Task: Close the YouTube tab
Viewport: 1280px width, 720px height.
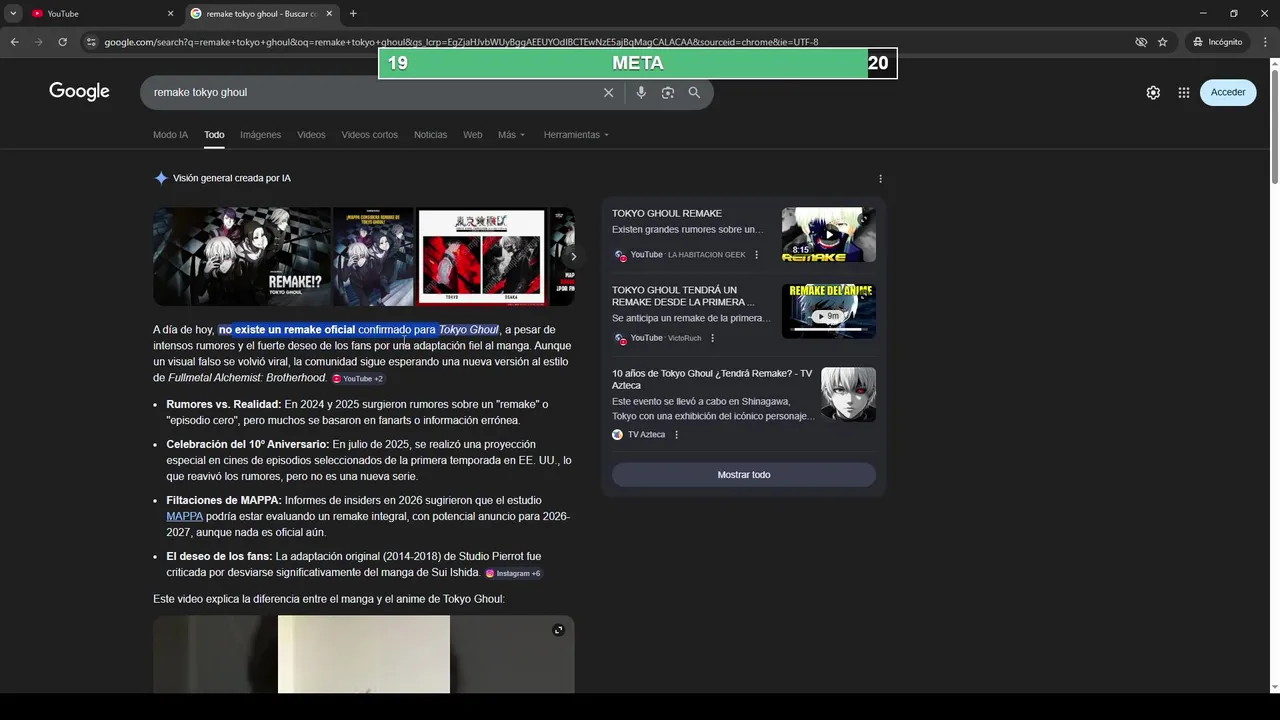Action: (170, 14)
